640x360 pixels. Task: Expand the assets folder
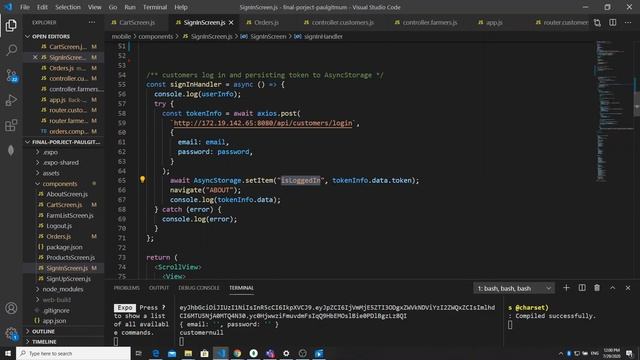pos(51,173)
